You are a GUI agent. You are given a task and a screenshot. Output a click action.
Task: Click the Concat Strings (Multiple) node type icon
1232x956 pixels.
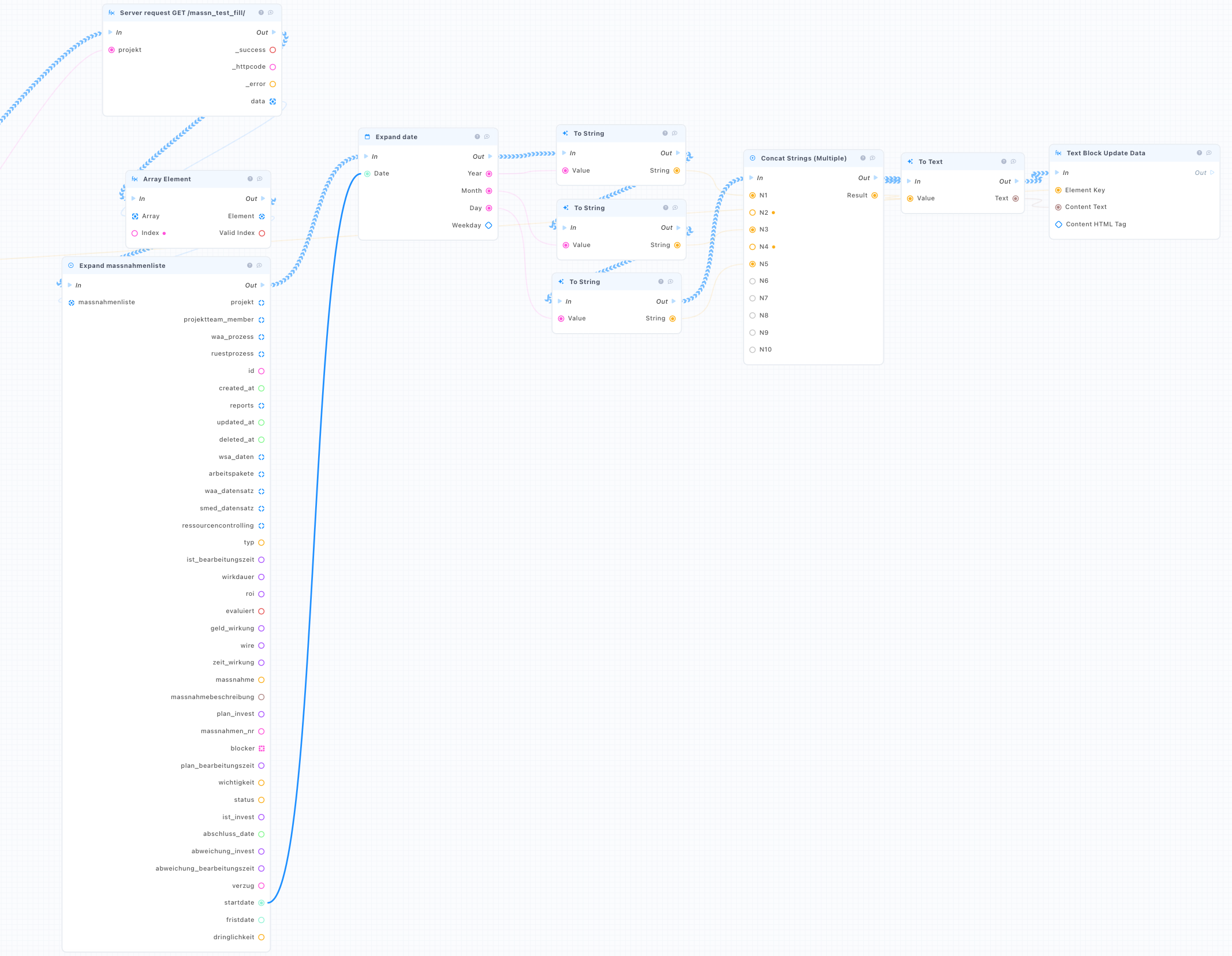pos(752,158)
